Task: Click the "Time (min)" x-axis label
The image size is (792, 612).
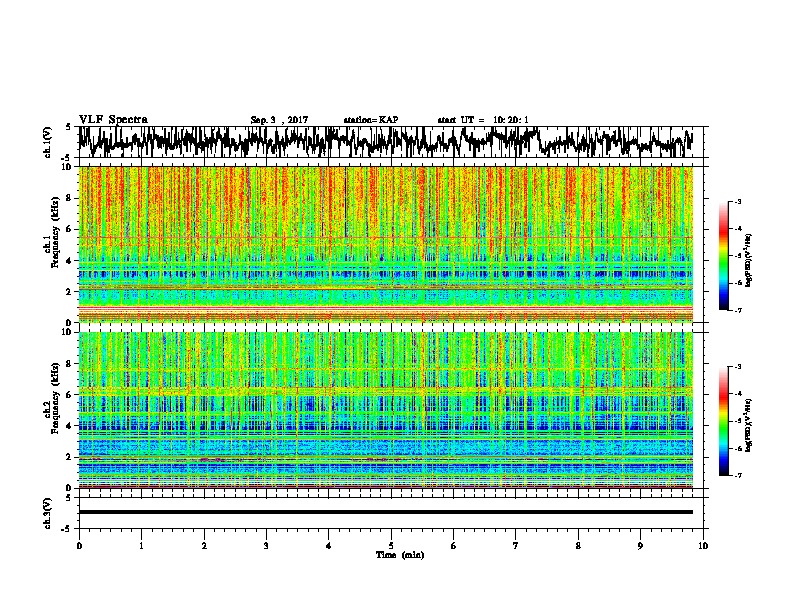Action: click(400, 555)
